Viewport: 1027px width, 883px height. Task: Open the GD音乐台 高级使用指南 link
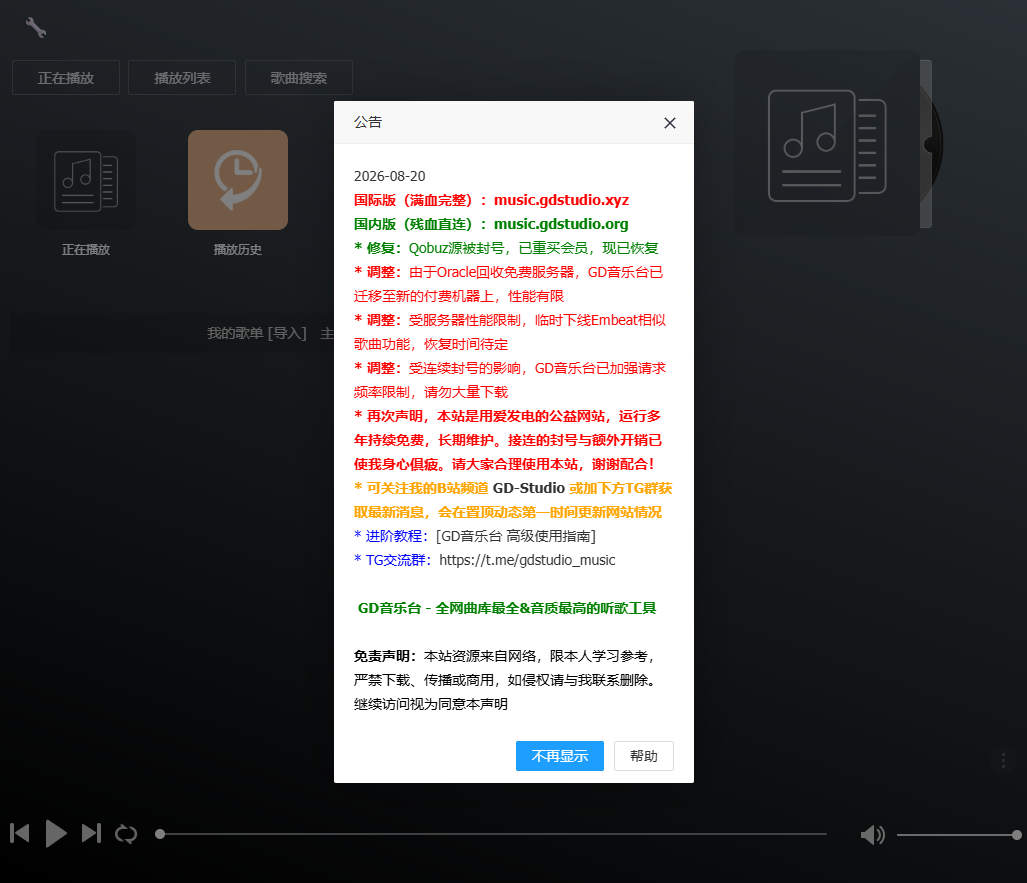click(x=516, y=536)
